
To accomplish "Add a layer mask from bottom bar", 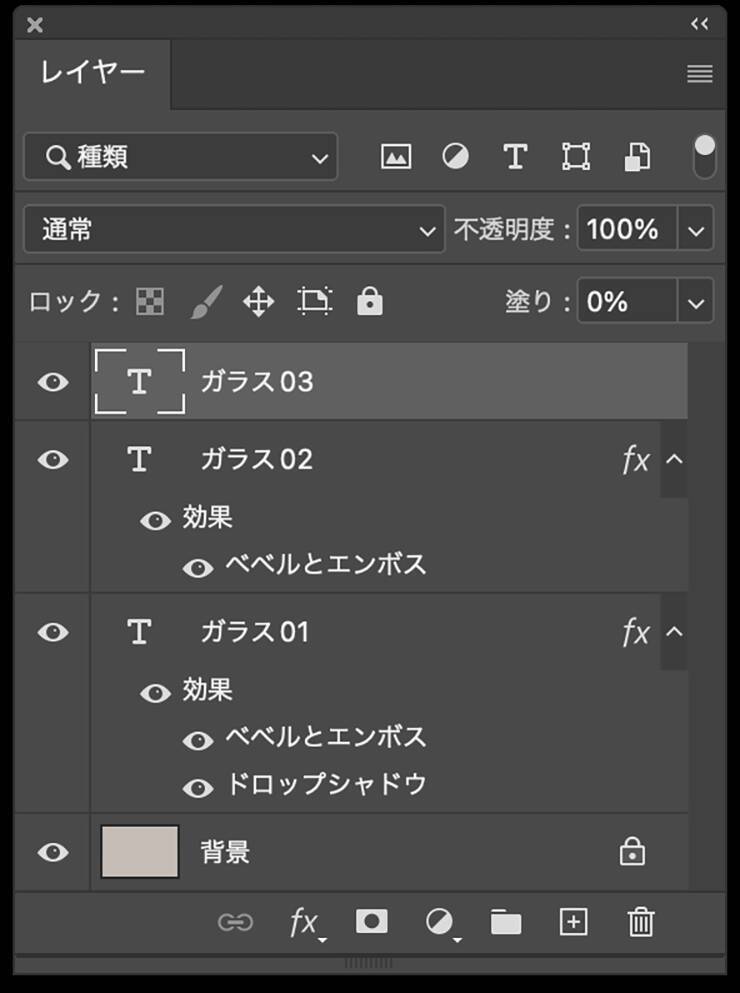I will click(x=371, y=922).
